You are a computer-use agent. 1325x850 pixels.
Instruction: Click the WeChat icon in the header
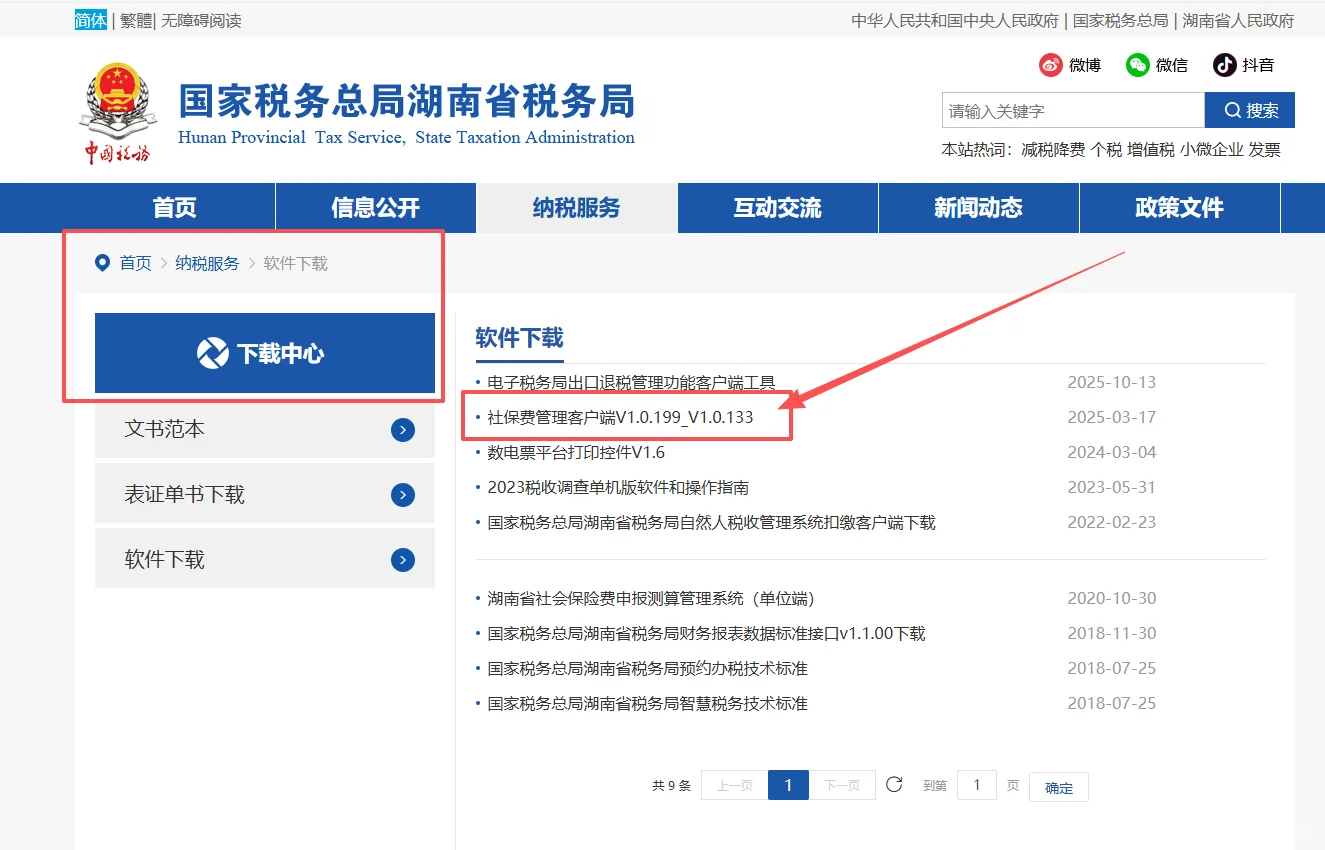tap(1137, 64)
